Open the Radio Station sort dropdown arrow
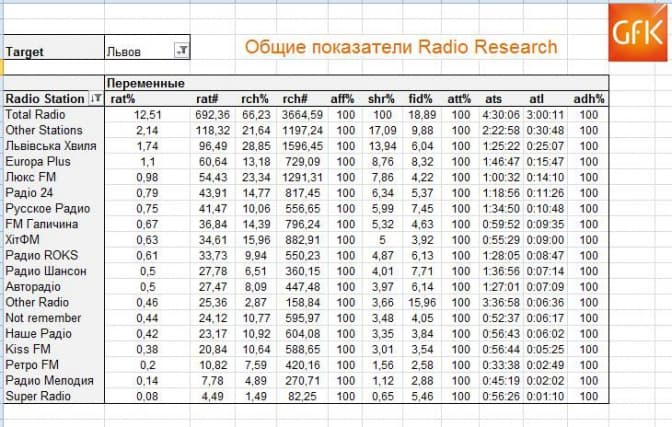The image size is (672, 427). pyautogui.click(x=96, y=99)
